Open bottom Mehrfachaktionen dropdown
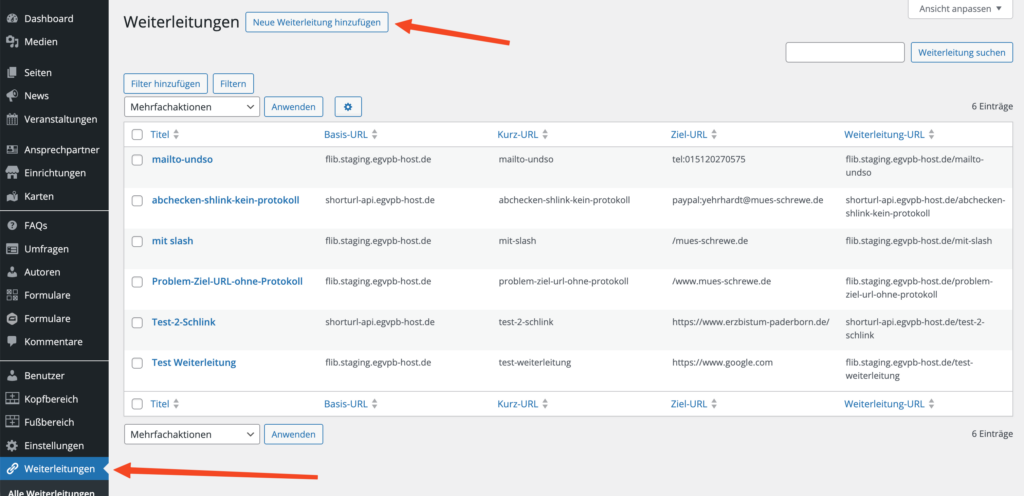The image size is (1024, 496). [191, 434]
